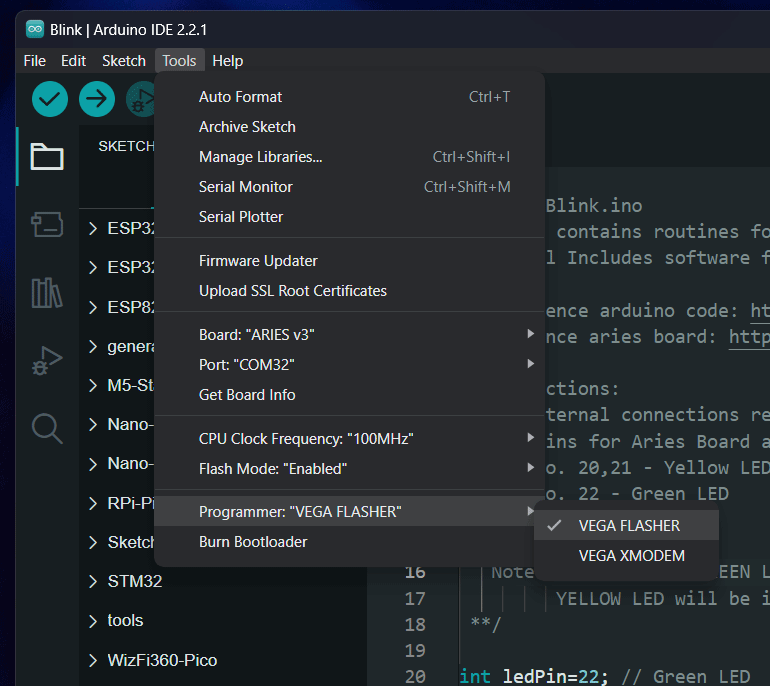This screenshot has height=686, width=770.
Task: Close the open Tools menu
Action: point(179,61)
